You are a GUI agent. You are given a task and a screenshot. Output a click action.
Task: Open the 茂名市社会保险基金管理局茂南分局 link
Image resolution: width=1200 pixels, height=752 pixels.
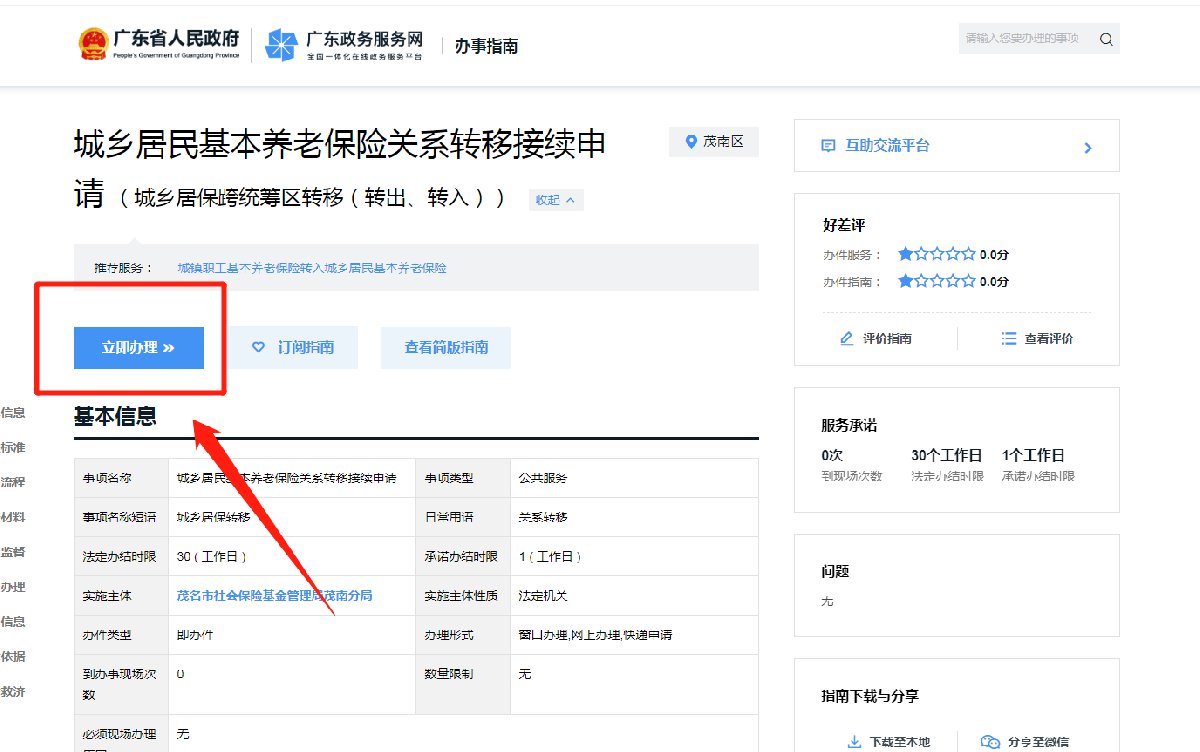tap(274, 595)
